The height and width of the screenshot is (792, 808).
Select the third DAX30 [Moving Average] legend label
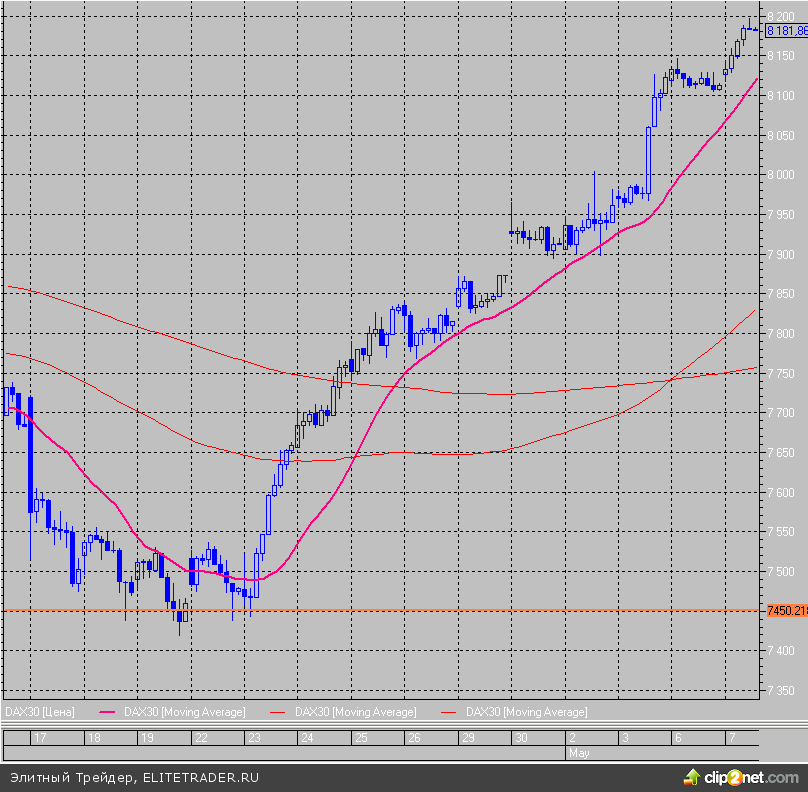click(x=527, y=712)
